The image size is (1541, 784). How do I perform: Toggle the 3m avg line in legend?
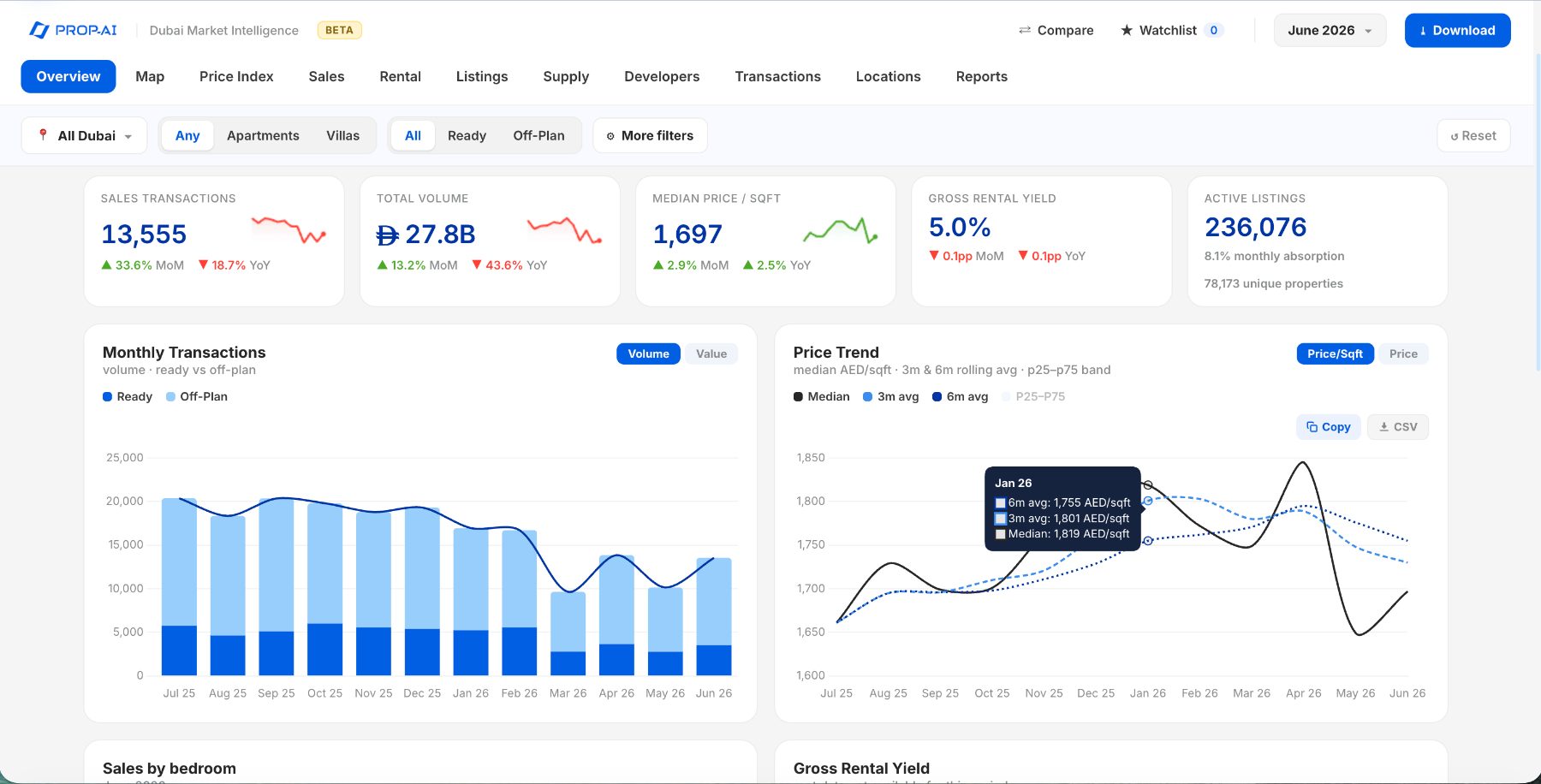click(x=891, y=396)
